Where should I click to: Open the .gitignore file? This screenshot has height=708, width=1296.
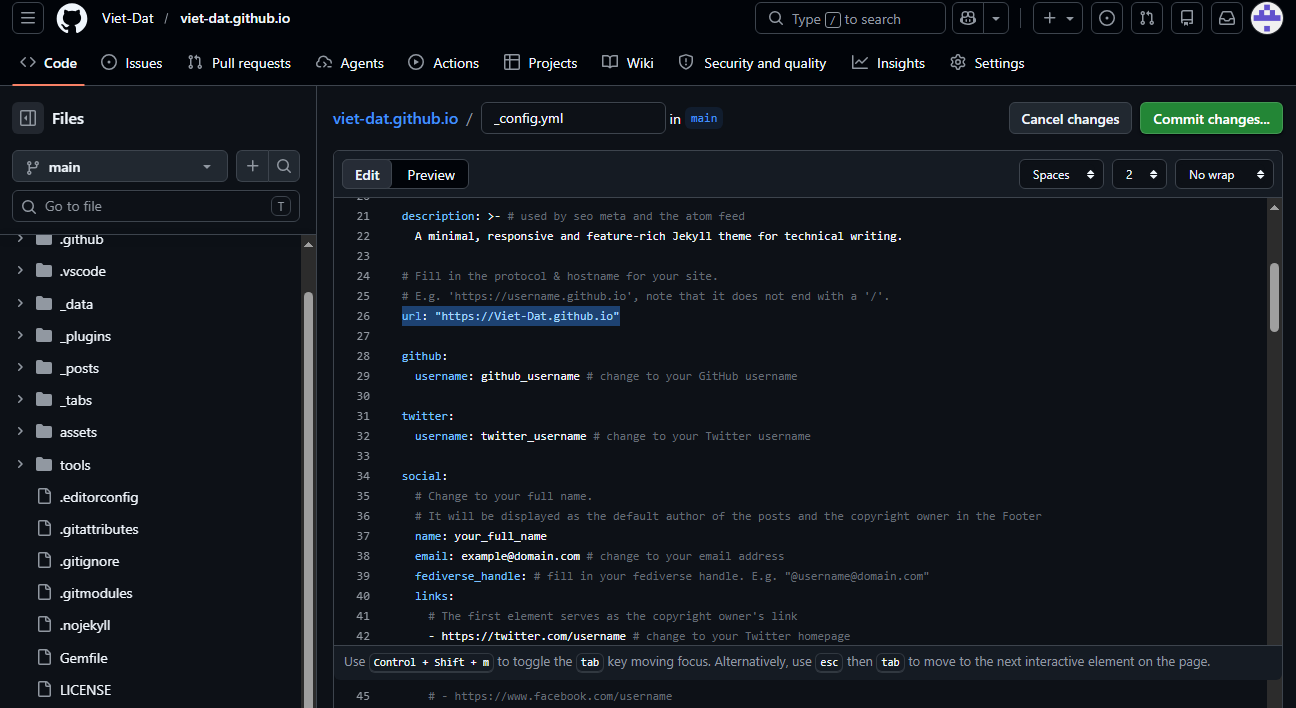click(x=89, y=561)
